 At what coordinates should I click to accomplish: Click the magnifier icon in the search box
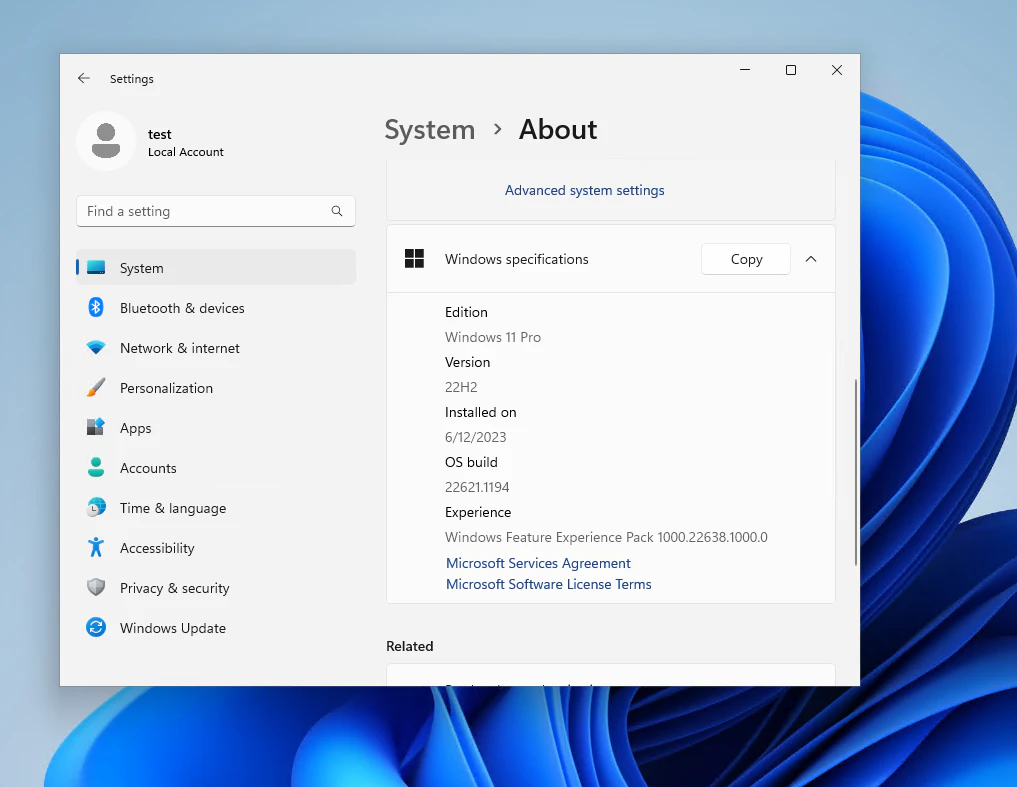pos(337,211)
